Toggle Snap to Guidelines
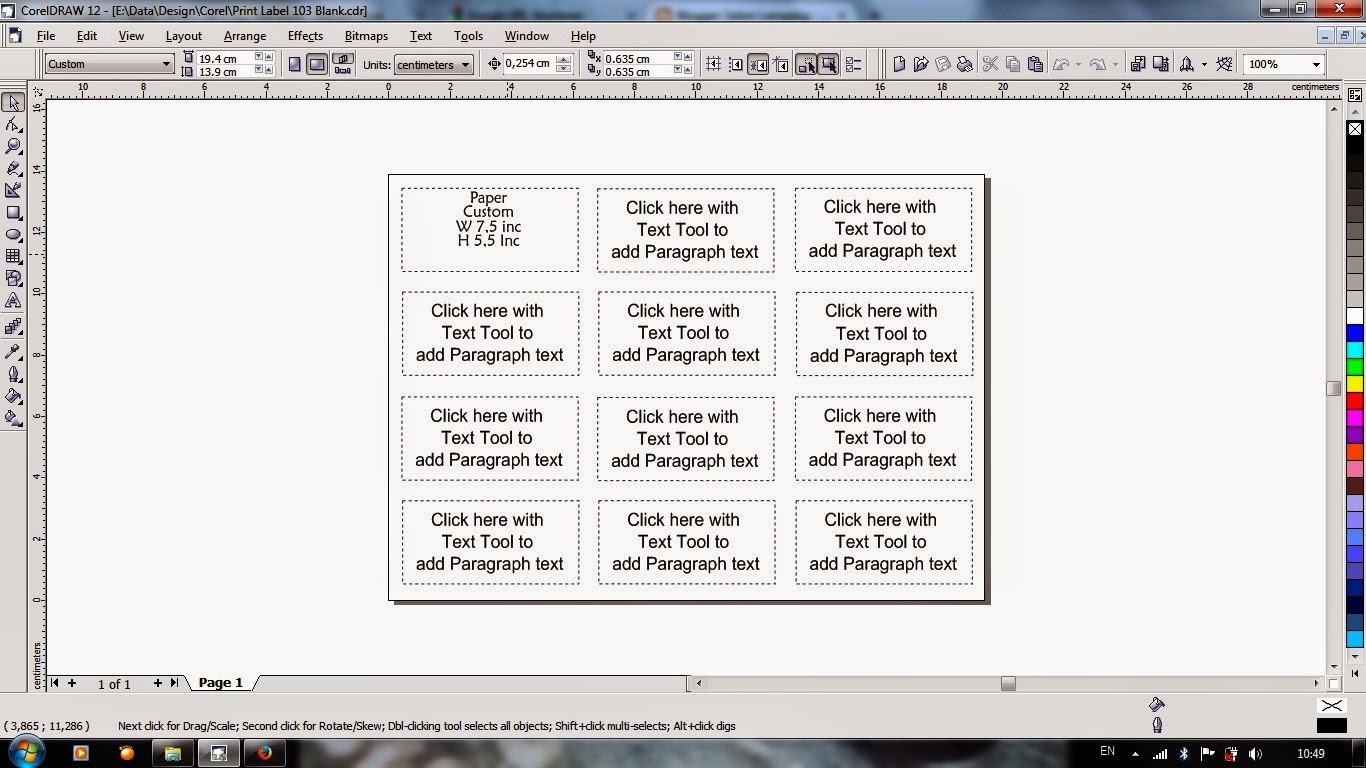This screenshot has width=1366, height=768. pyautogui.click(x=736, y=63)
